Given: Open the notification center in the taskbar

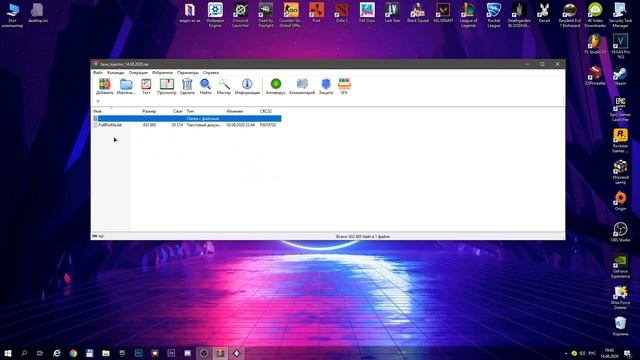Looking at the screenshot, I should pyautogui.click(x=627, y=353).
